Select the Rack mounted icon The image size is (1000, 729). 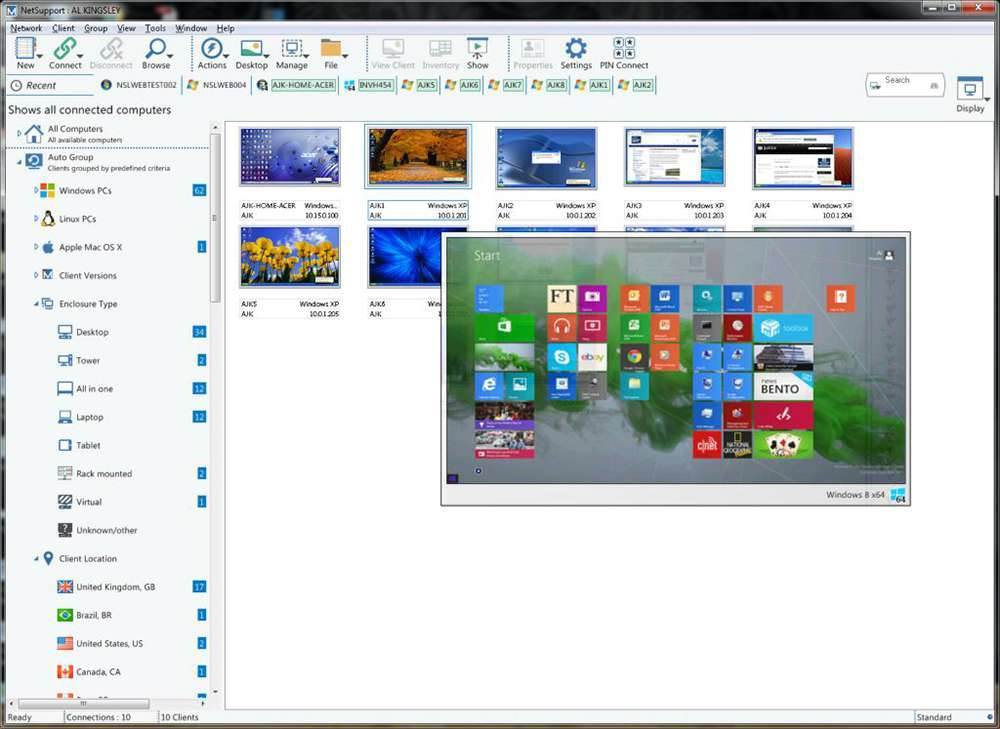(65, 473)
